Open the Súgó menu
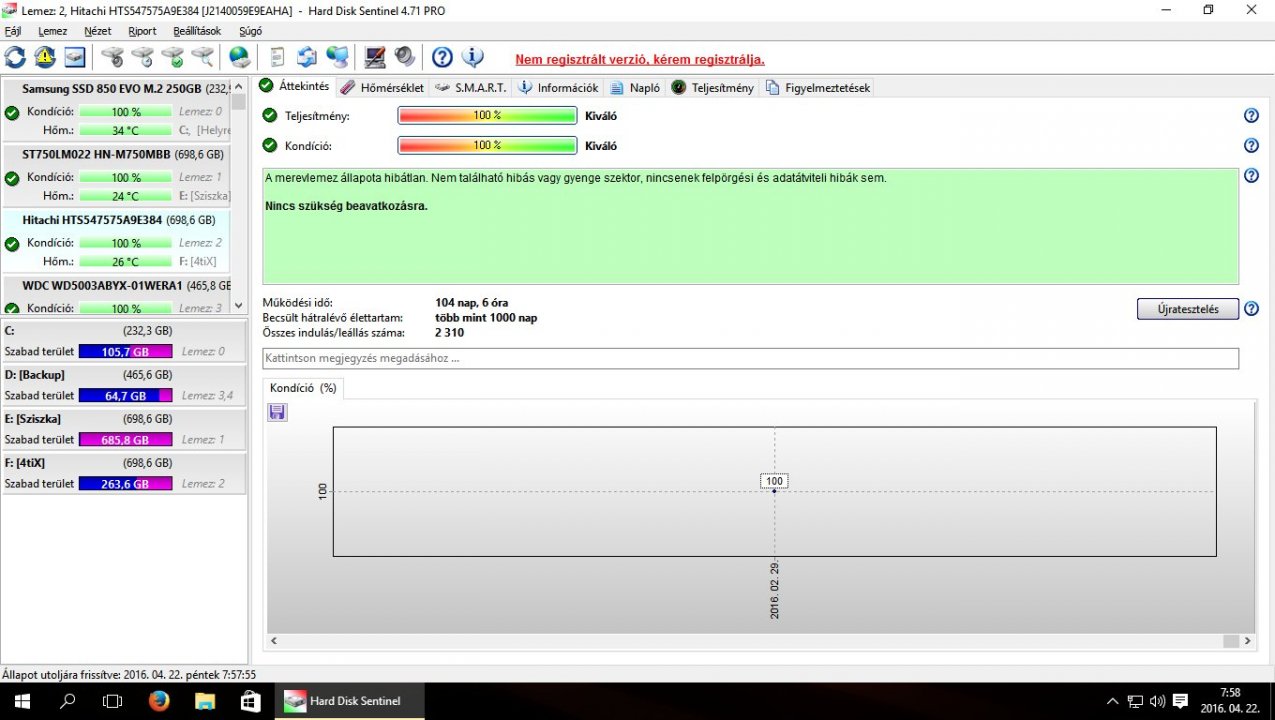Viewport: 1275px width, 720px height. tap(251, 31)
